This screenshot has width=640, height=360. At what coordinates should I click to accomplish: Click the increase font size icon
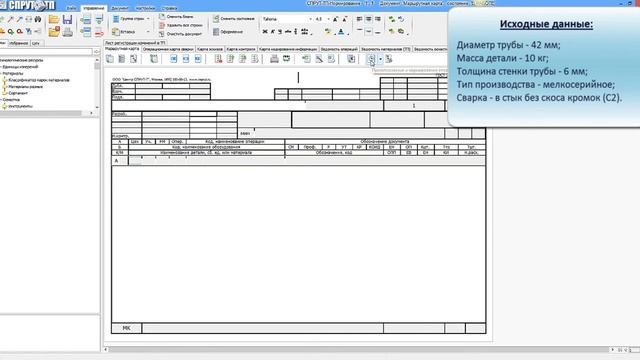[x=336, y=19]
